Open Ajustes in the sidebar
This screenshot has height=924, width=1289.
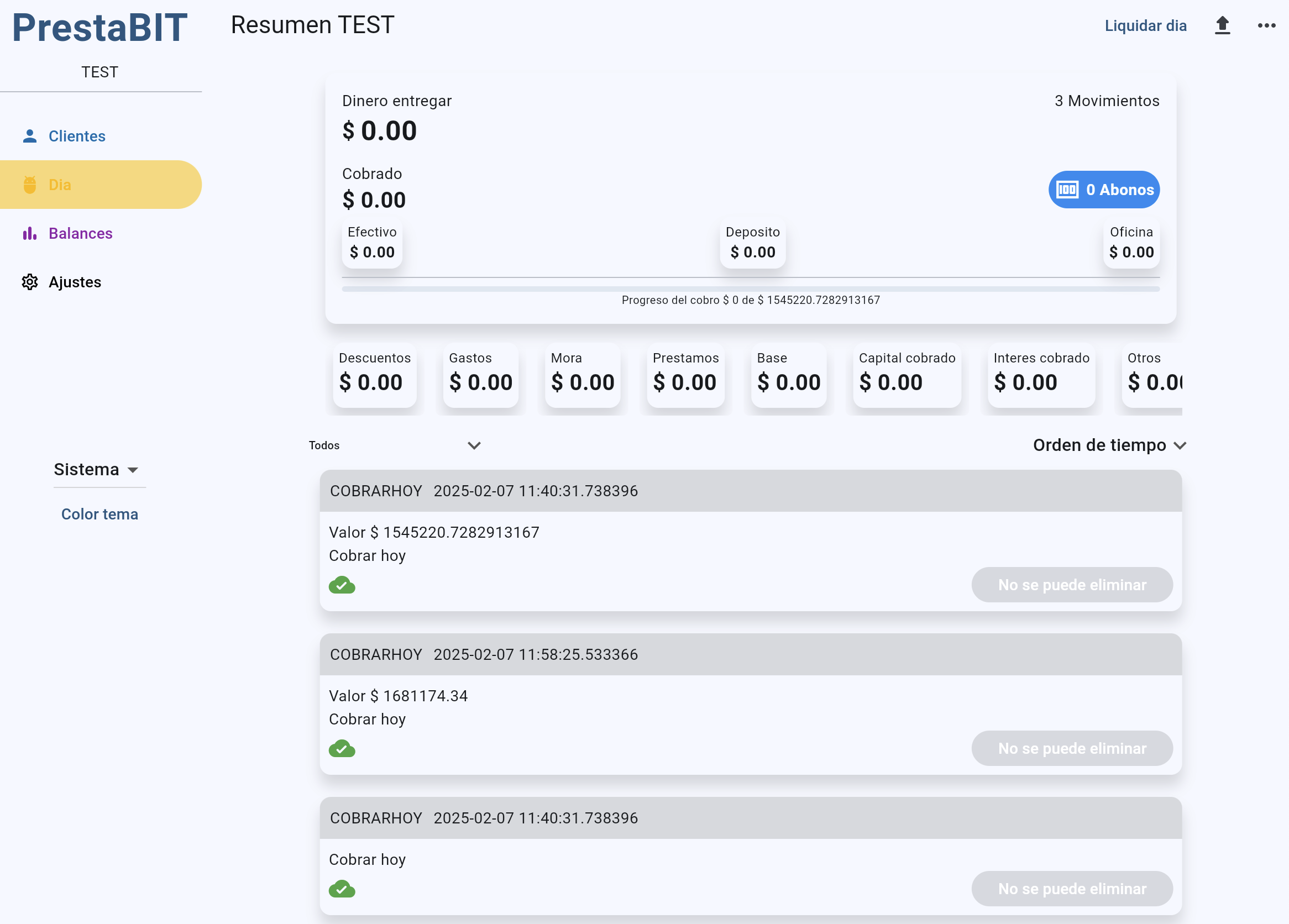(75, 282)
